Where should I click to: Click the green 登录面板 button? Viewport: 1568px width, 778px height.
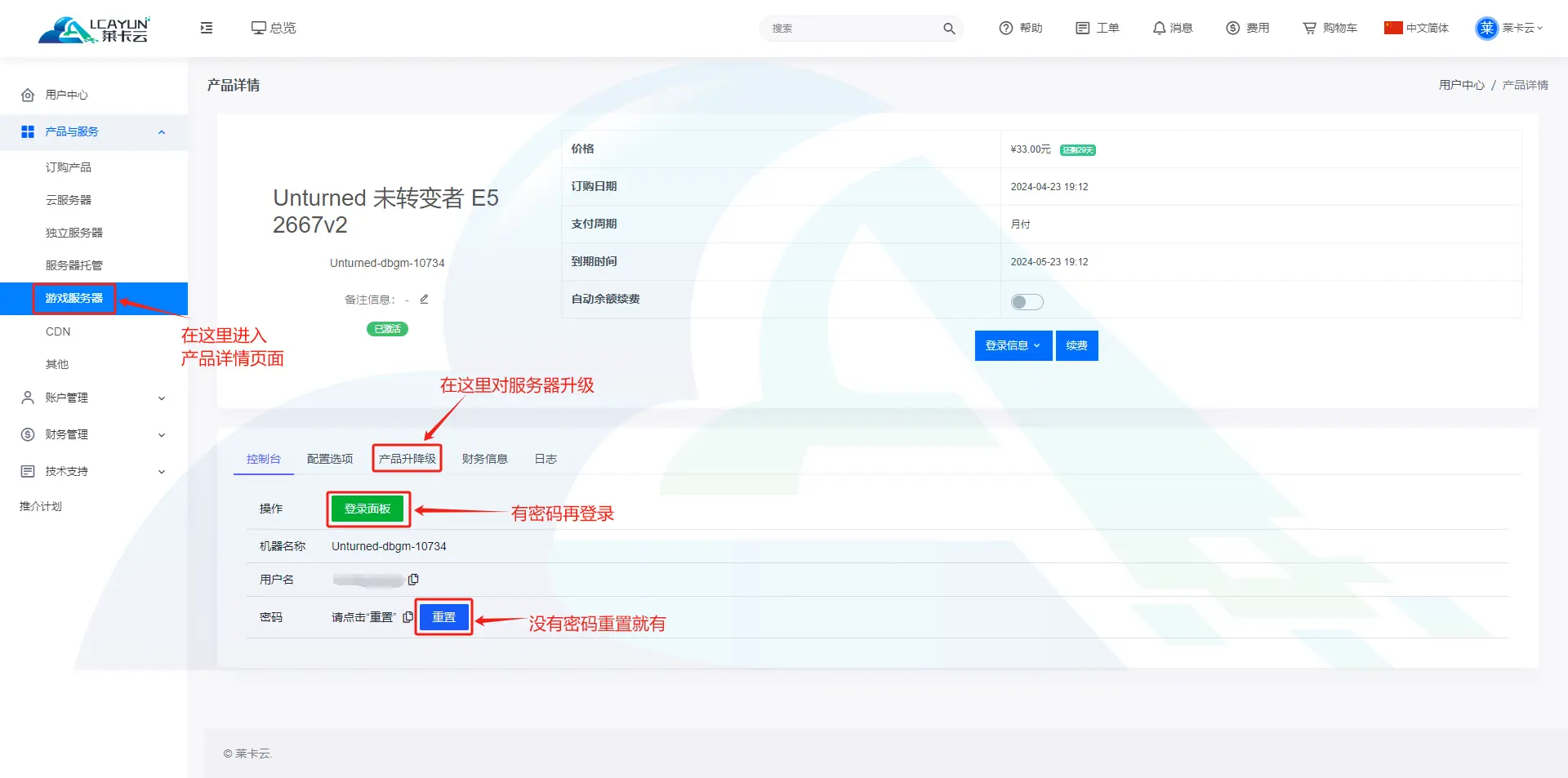[x=367, y=509]
